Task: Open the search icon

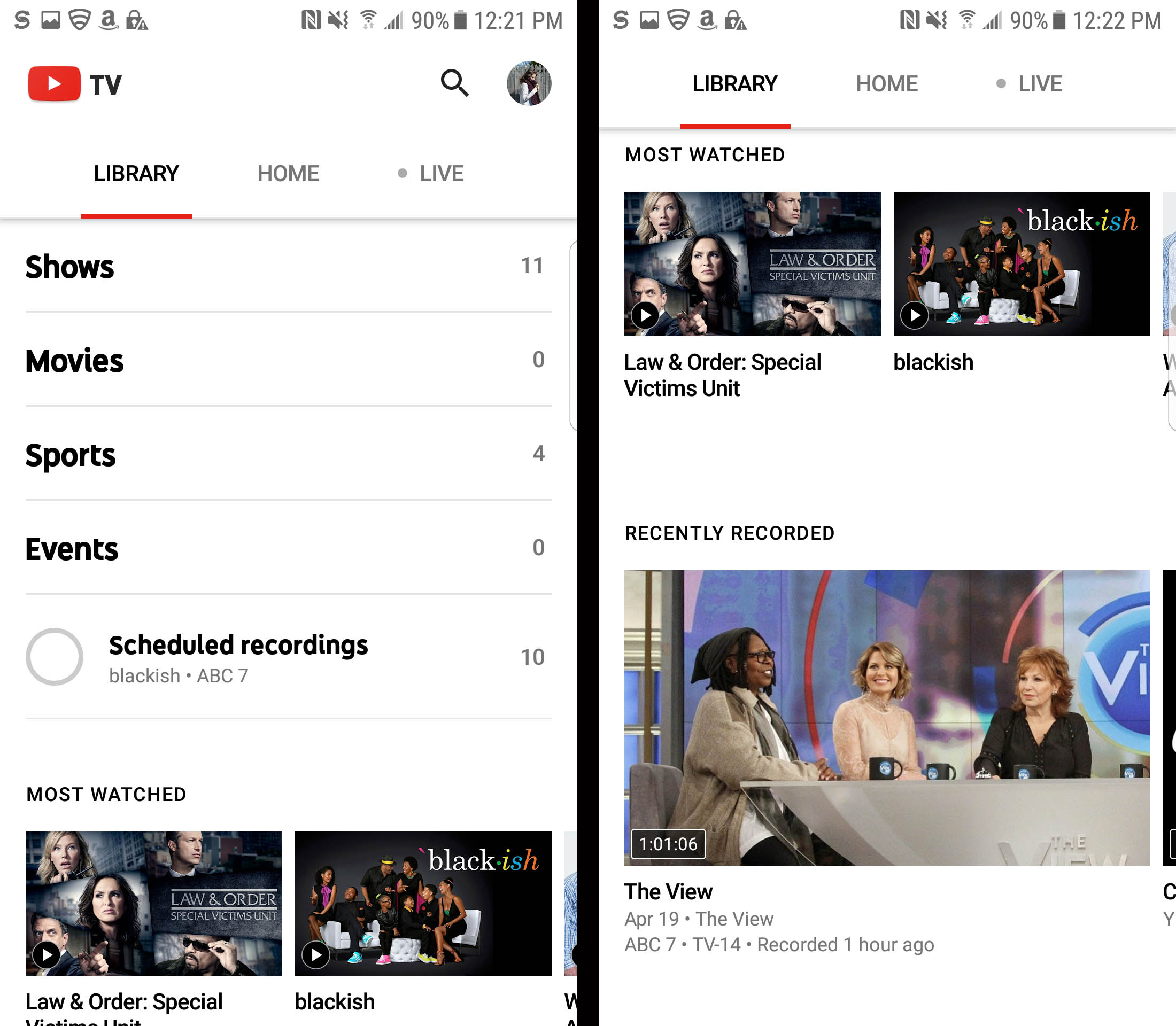Action: point(454,83)
